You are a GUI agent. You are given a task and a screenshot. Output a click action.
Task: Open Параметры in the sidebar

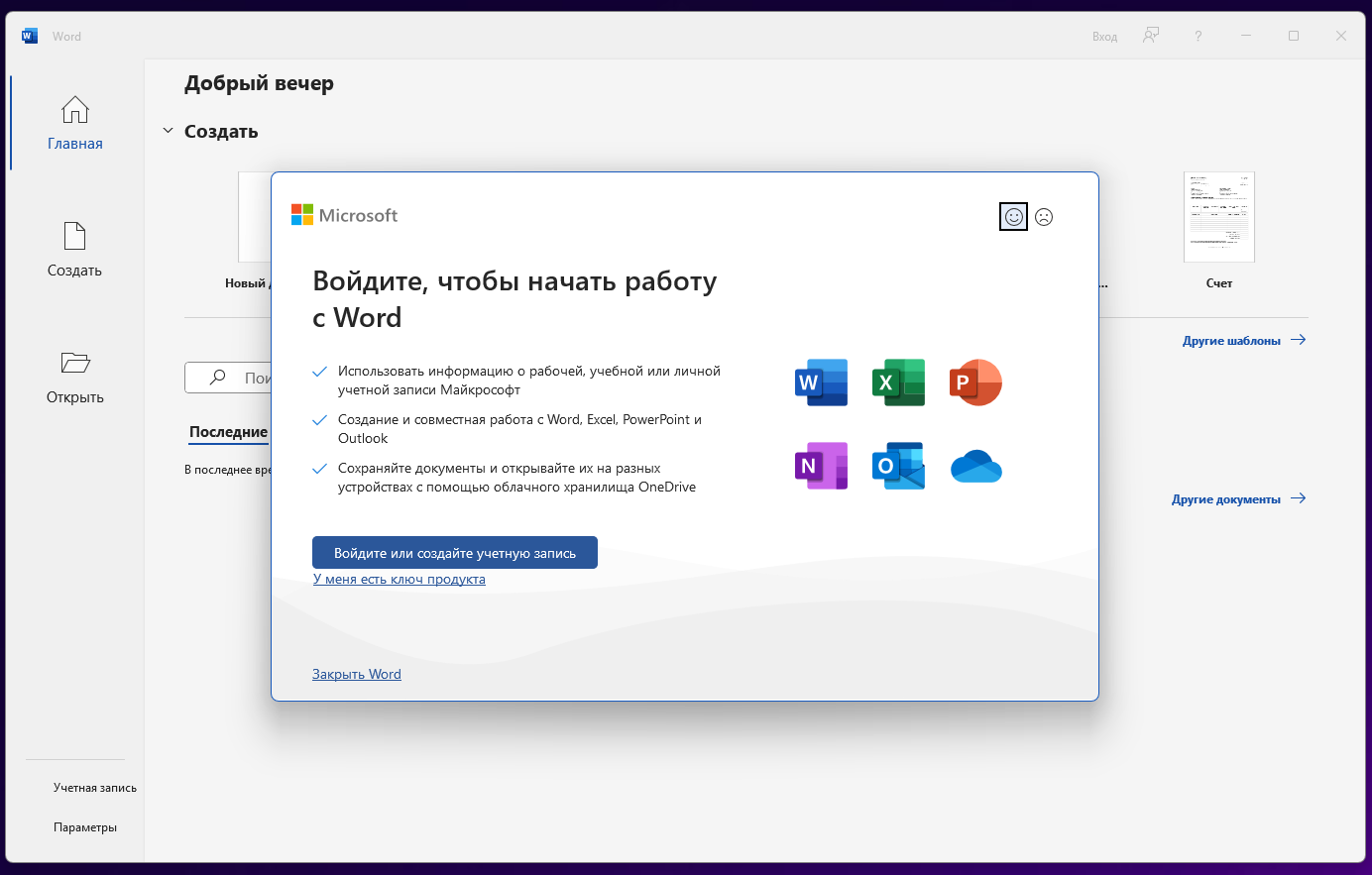coord(85,827)
